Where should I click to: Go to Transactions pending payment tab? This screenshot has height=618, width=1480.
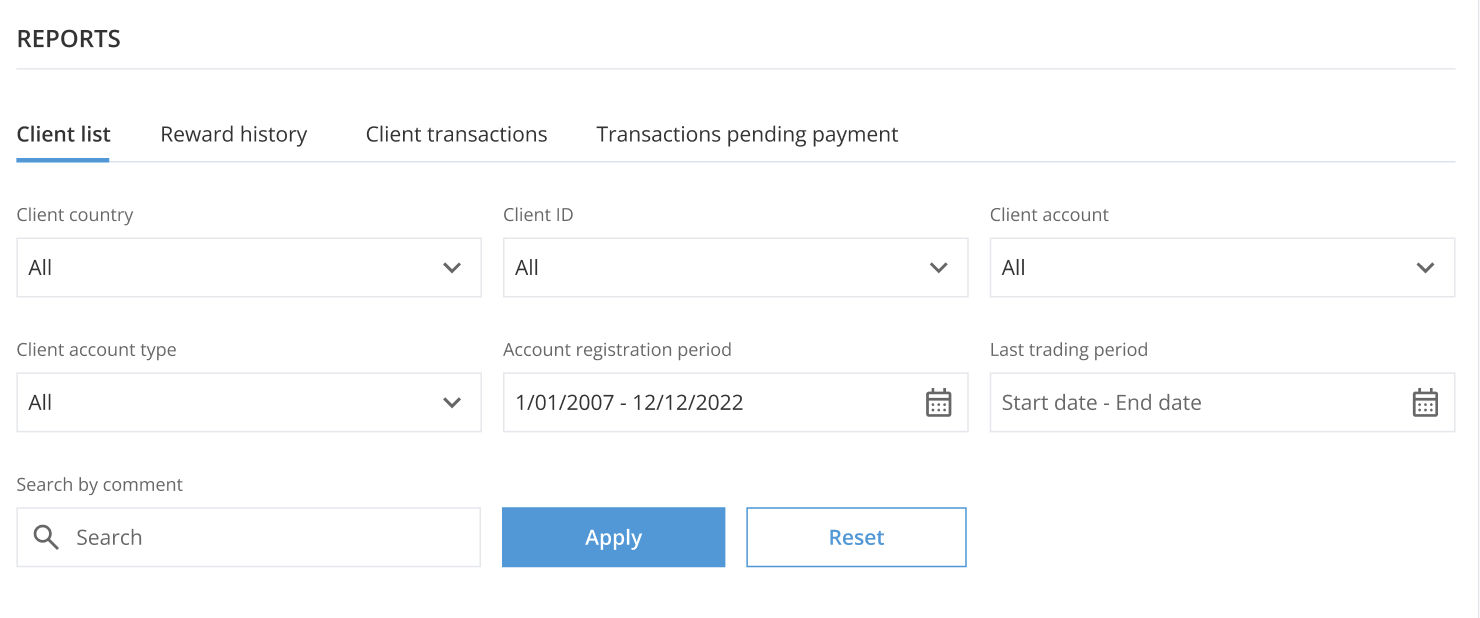click(747, 134)
